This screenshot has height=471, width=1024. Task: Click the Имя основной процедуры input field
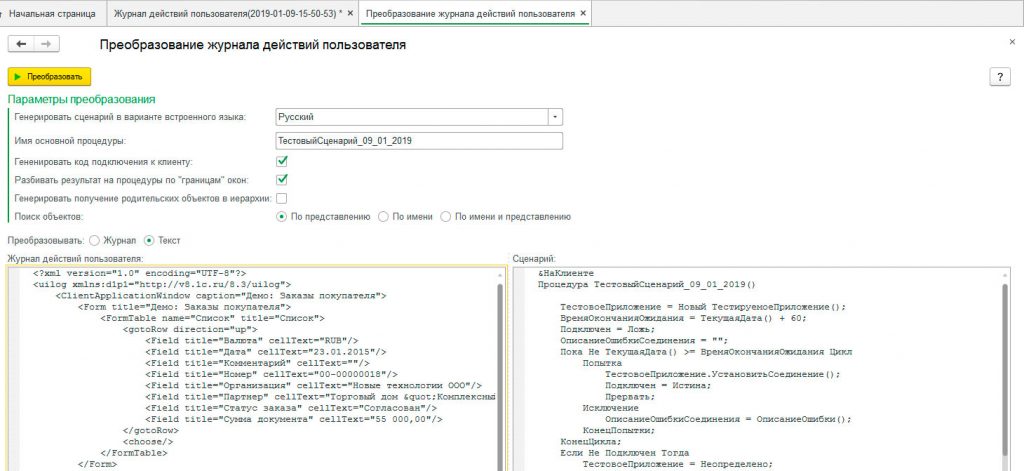click(x=418, y=141)
